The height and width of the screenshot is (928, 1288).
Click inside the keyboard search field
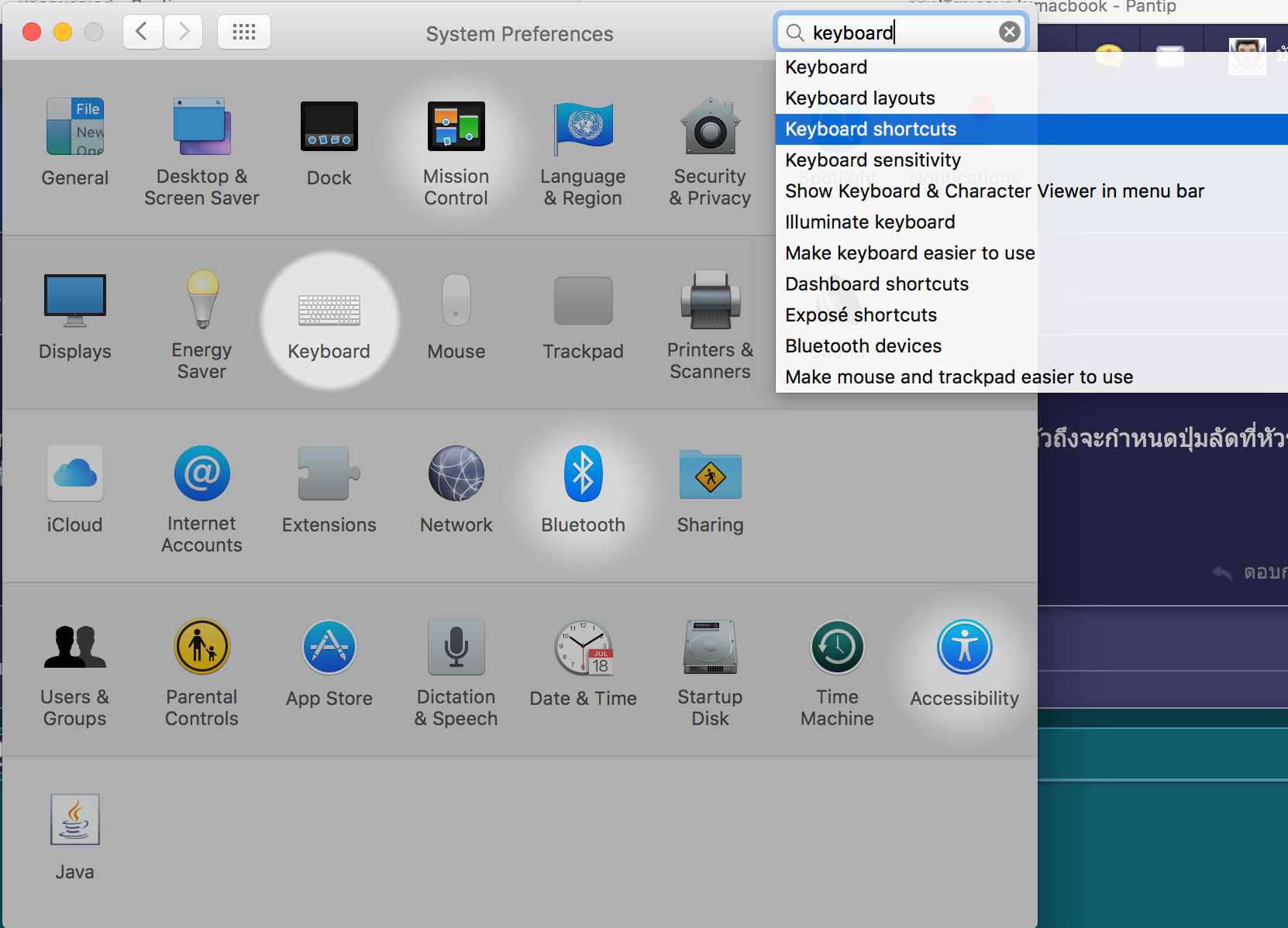click(902, 33)
